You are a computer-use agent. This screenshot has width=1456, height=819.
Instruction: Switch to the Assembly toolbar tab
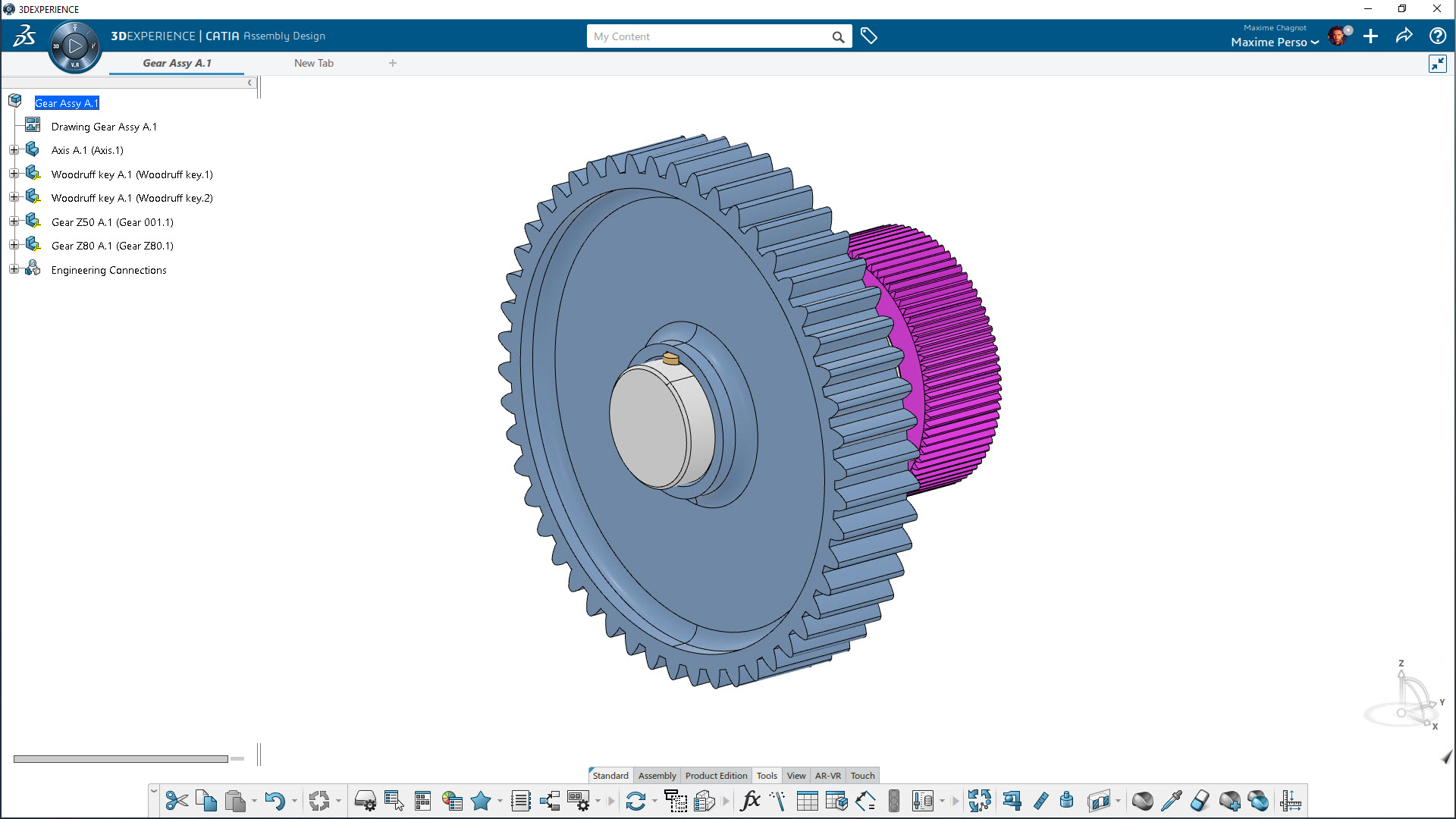657,775
